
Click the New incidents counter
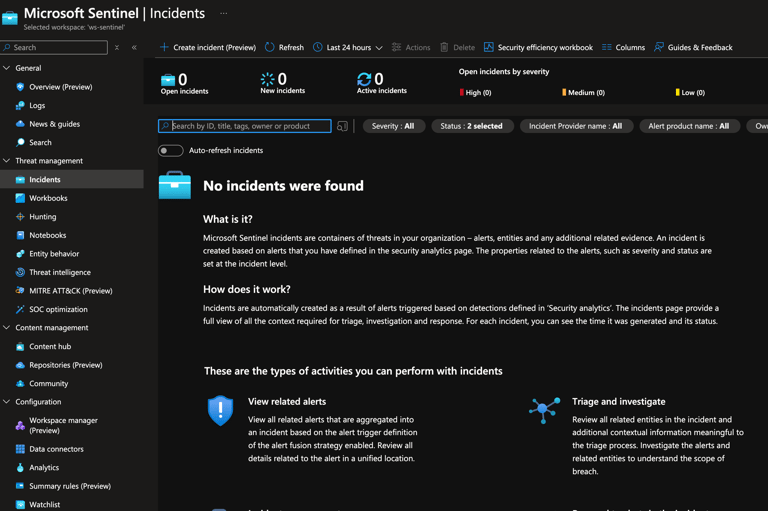click(x=283, y=83)
